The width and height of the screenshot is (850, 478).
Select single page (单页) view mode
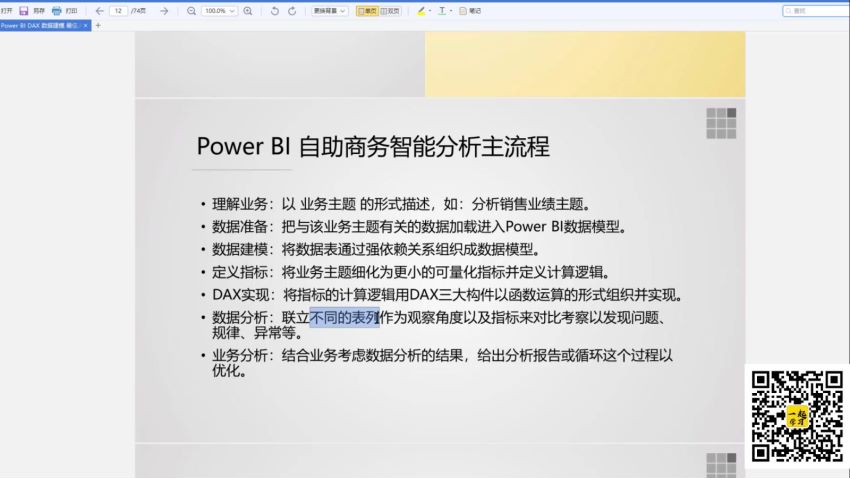(x=367, y=11)
